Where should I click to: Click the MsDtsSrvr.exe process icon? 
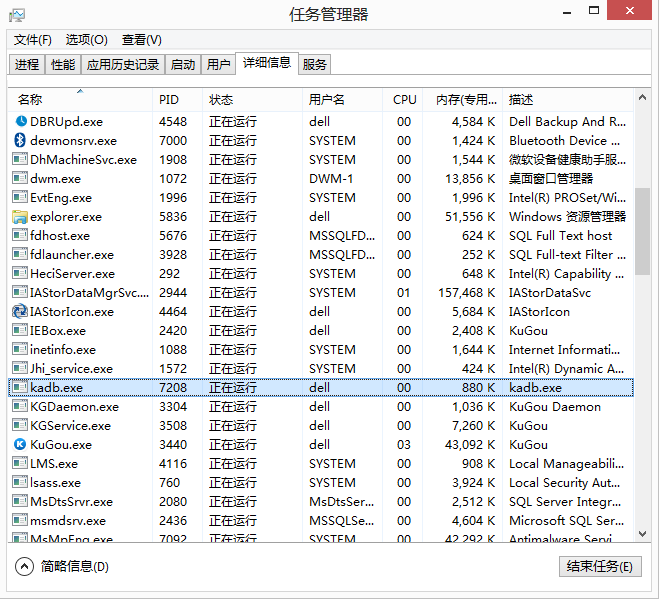tap(20, 501)
